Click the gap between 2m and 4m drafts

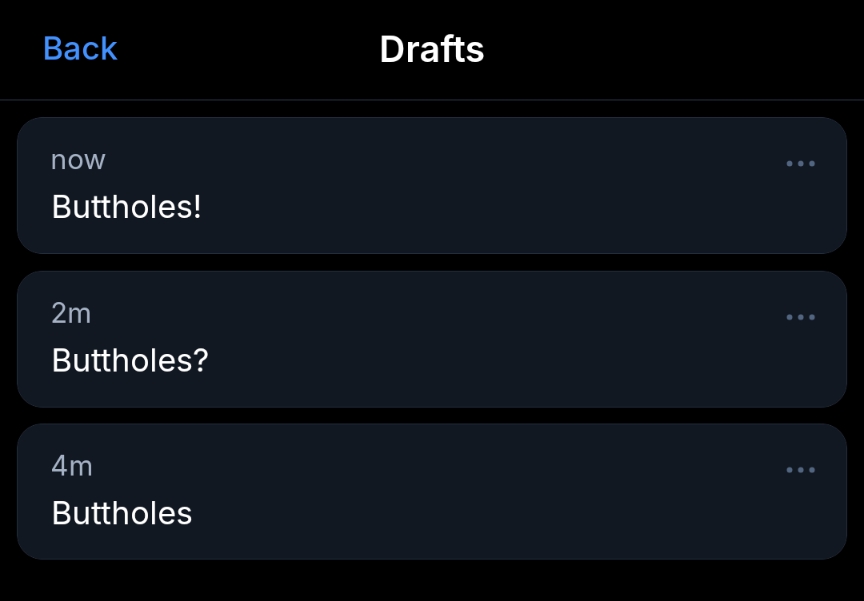432,416
